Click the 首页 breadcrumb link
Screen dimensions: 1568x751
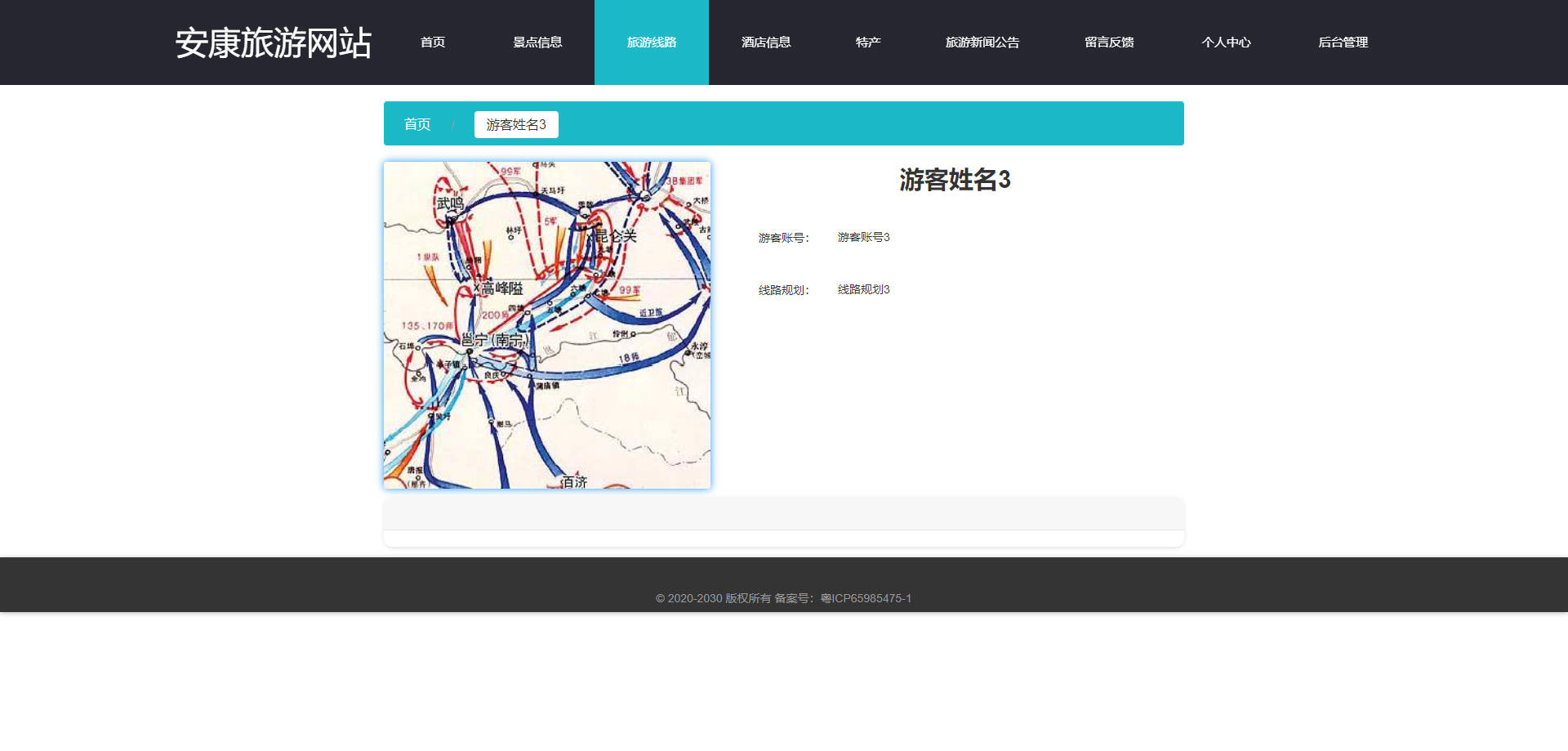tap(417, 124)
